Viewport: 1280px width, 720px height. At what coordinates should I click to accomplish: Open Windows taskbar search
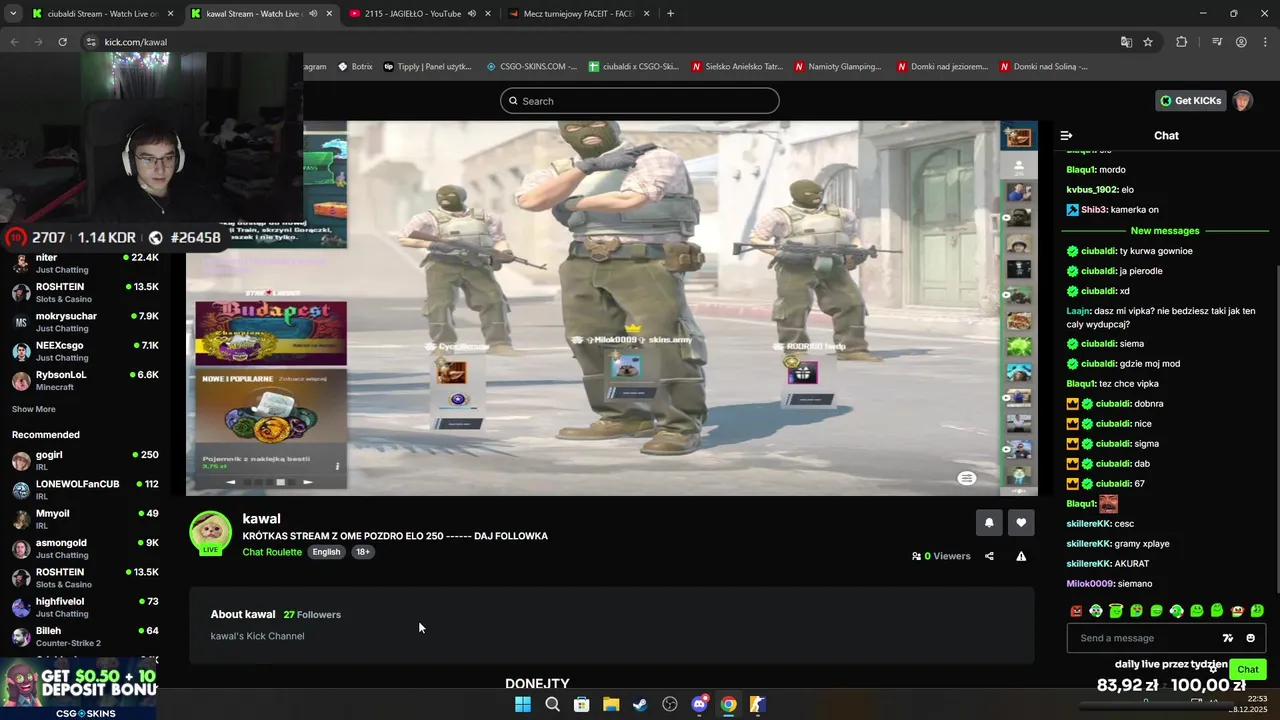tap(552, 704)
